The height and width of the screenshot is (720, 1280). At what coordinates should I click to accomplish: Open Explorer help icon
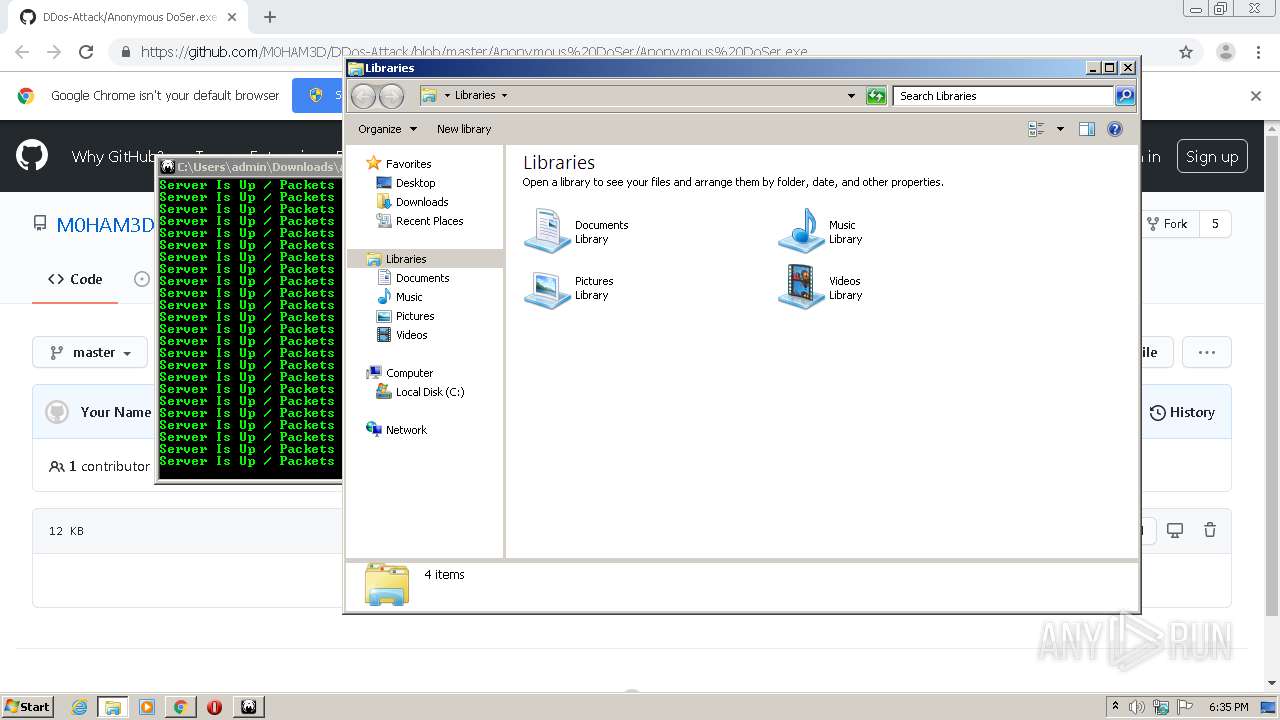tap(1115, 129)
